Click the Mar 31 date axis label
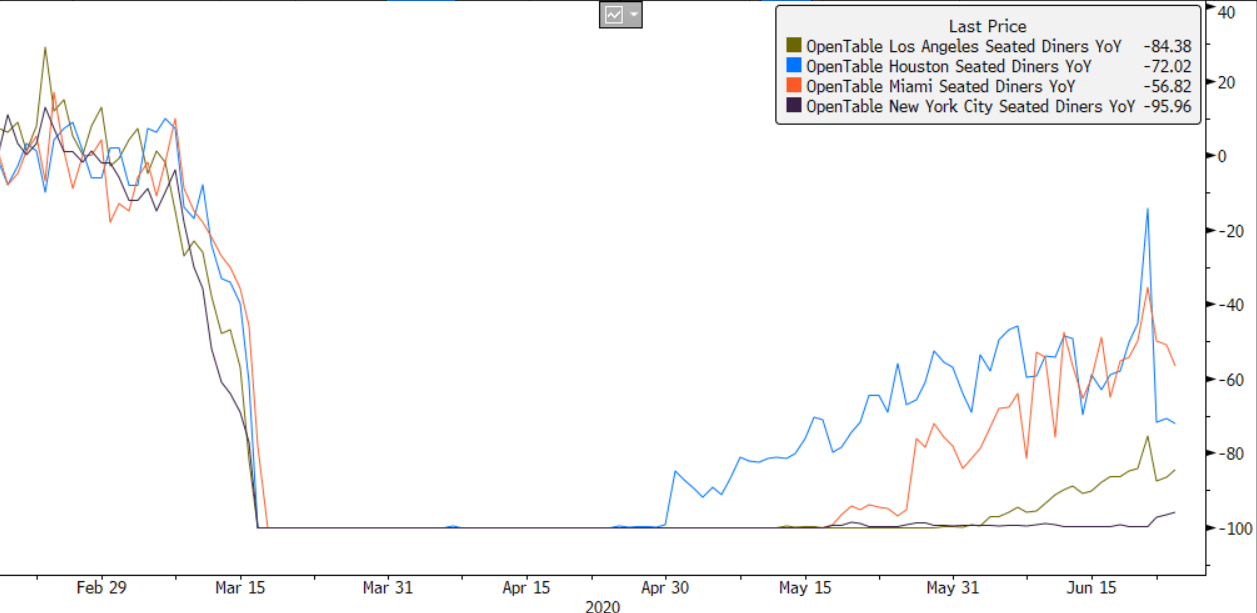 pyautogui.click(x=387, y=588)
